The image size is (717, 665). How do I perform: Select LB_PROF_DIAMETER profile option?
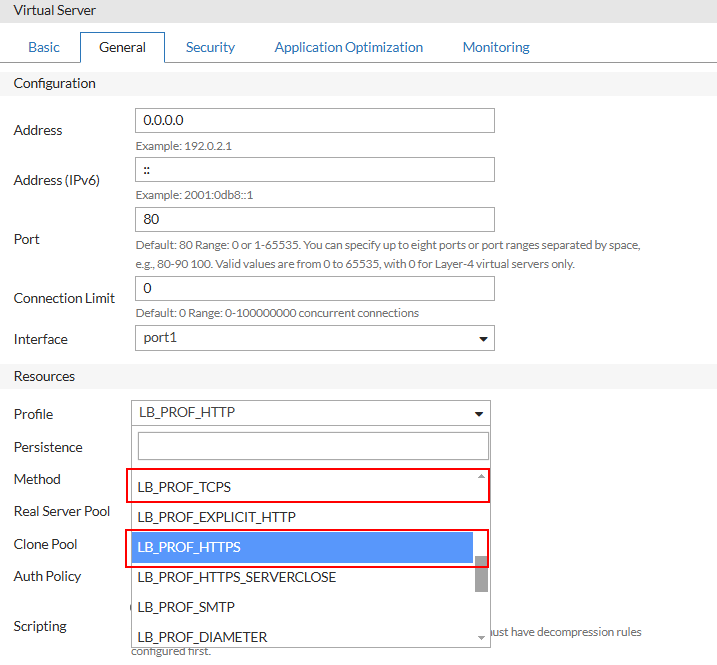300,637
